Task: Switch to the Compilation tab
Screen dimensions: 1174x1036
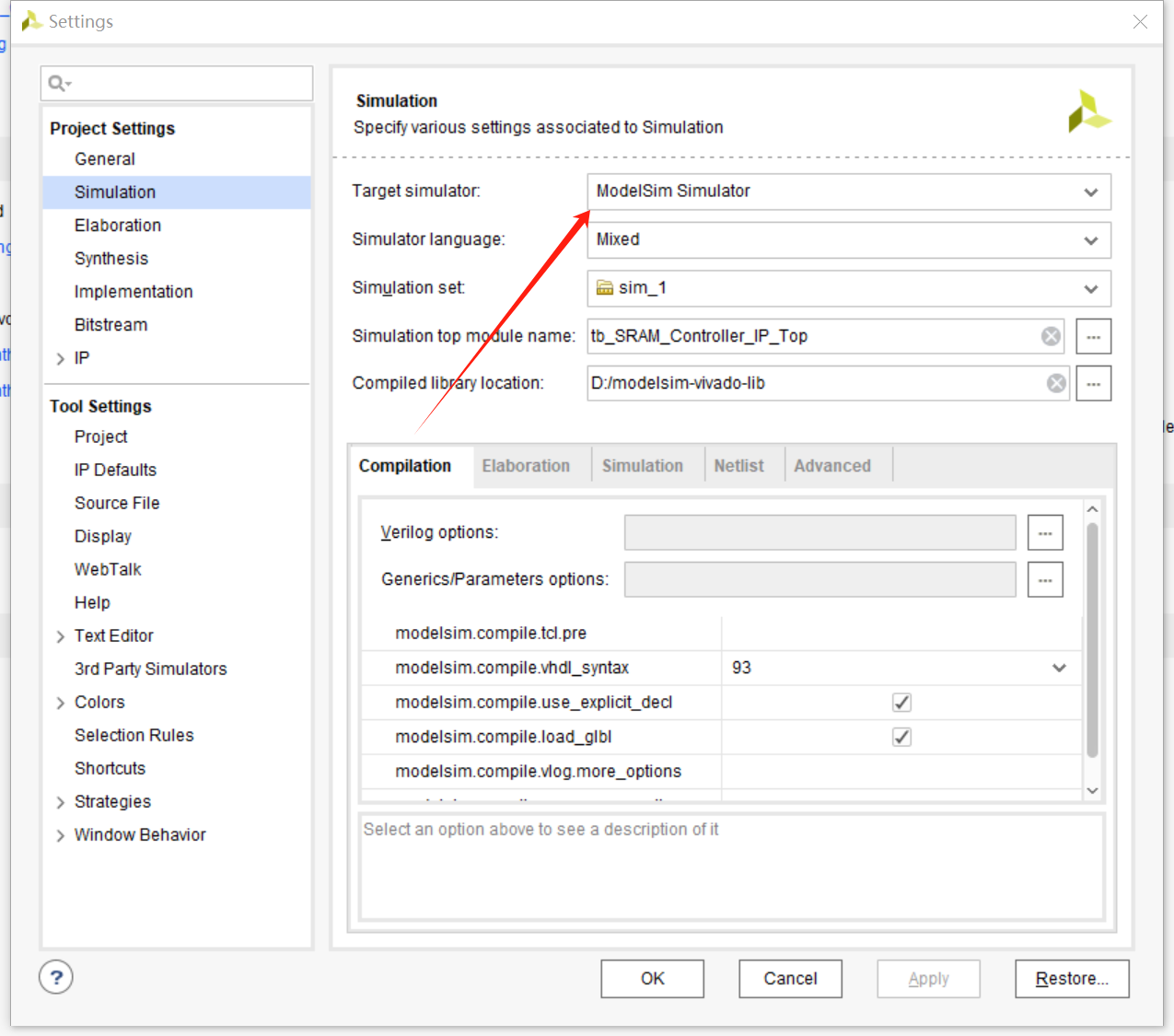Action: click(405, 466)
